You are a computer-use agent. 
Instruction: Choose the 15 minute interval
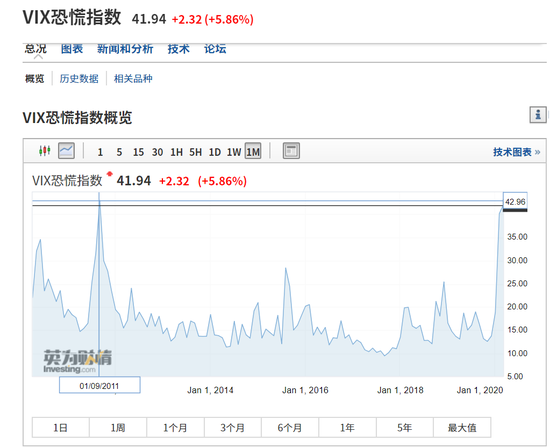tap(138, 152)
